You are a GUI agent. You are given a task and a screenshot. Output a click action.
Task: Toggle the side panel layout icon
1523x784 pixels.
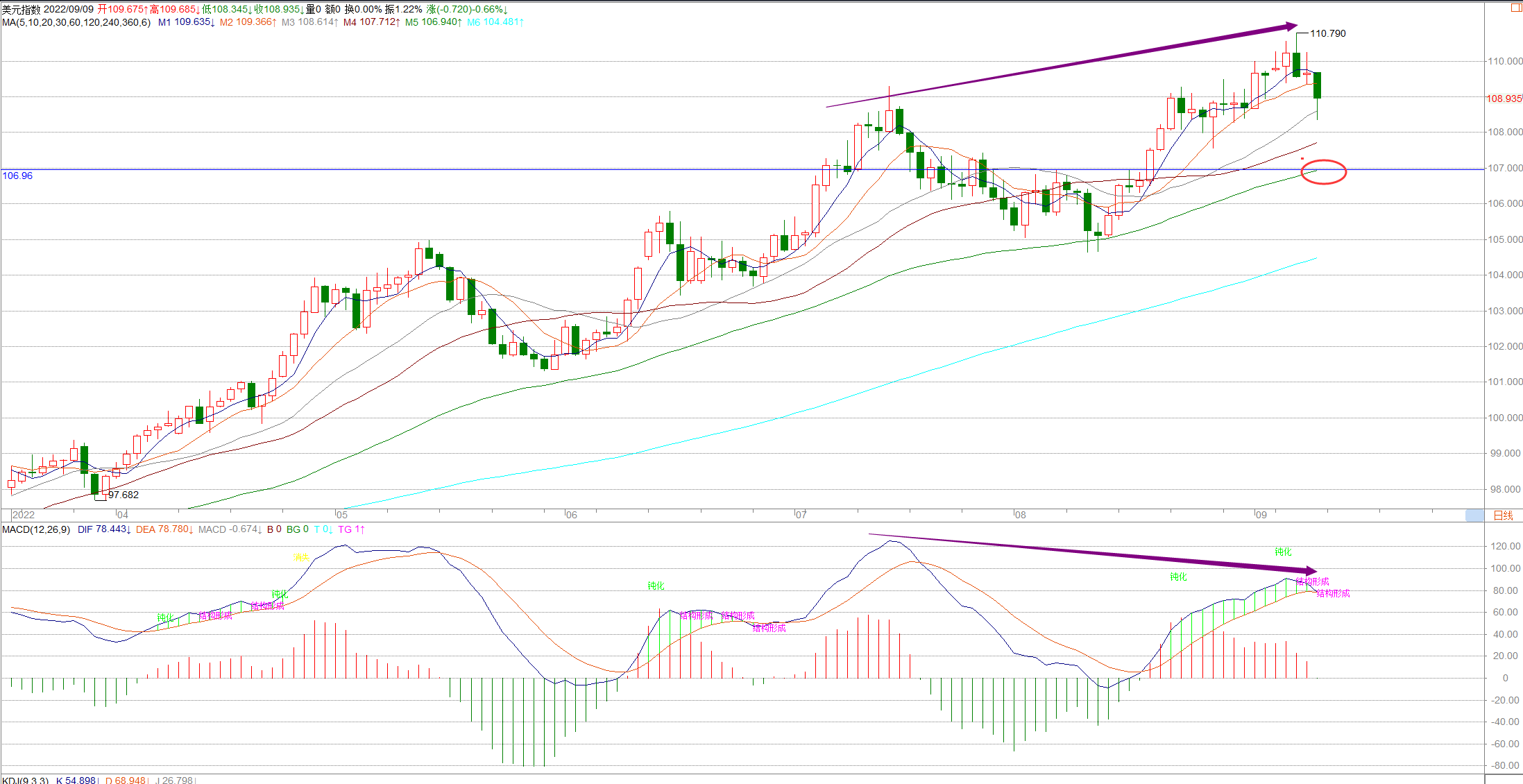pos(1516,8)
